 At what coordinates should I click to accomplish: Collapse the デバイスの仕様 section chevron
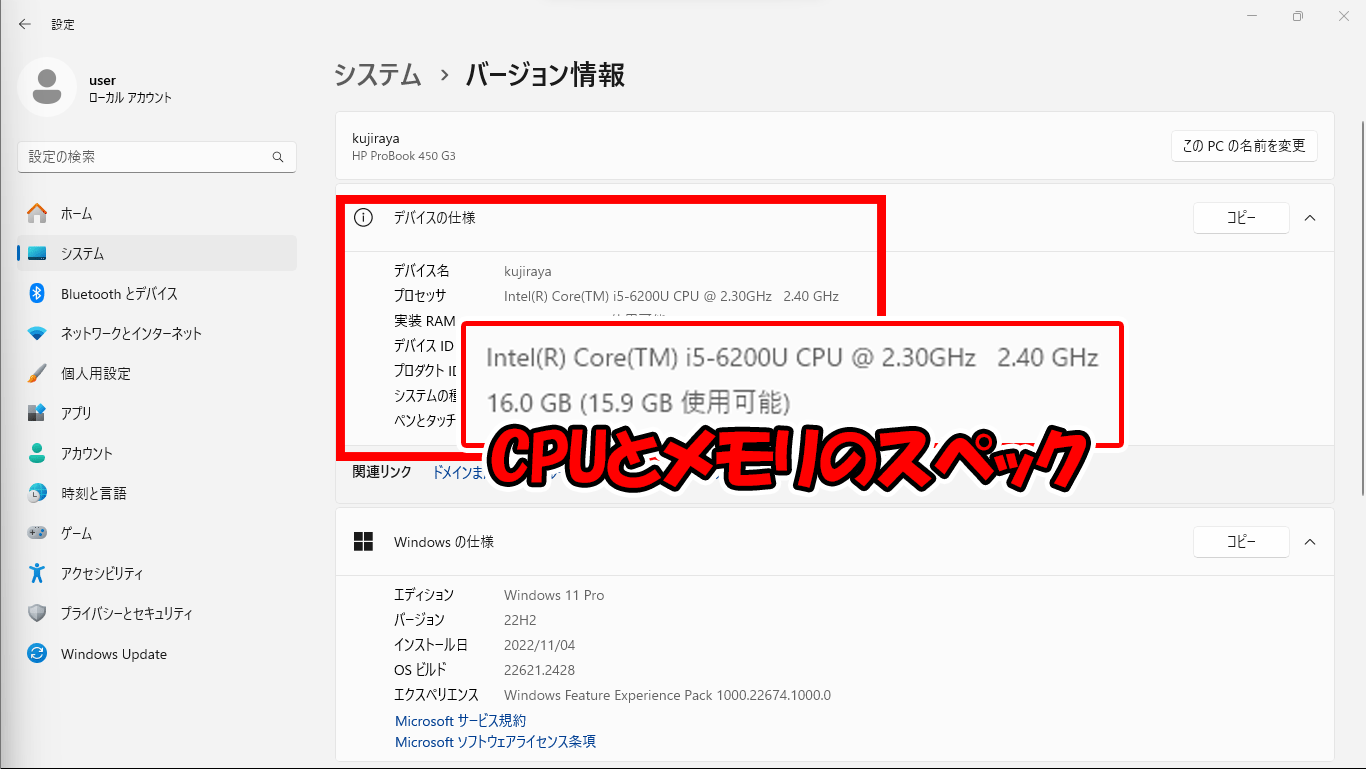tap(1310, 218)
